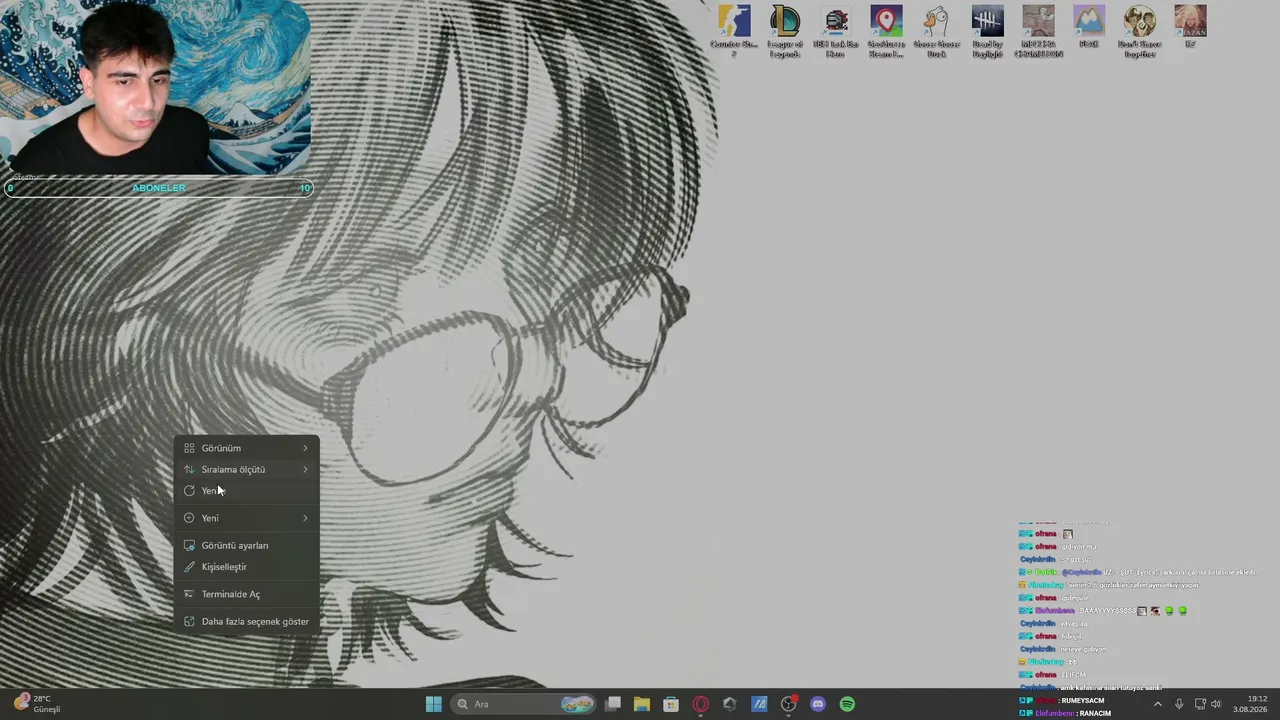Open File Explorer from the taskbar
Viewport: 1280px width, 720px height.
coord(642,704)
